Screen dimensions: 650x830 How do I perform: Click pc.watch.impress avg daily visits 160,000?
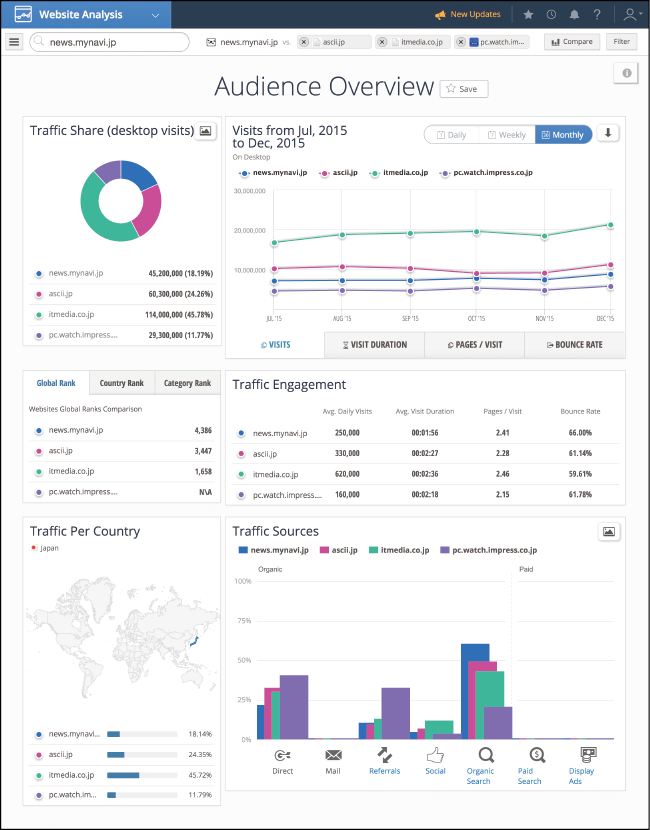tap(347, 494)
